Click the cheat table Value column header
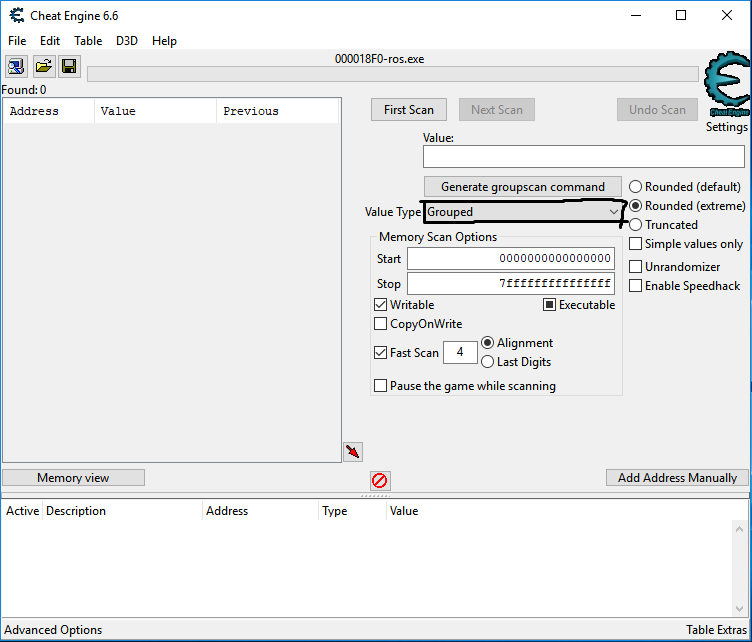The width and height of the screenshot is (752, 642). pyautogui.click(x=404, y=511)
